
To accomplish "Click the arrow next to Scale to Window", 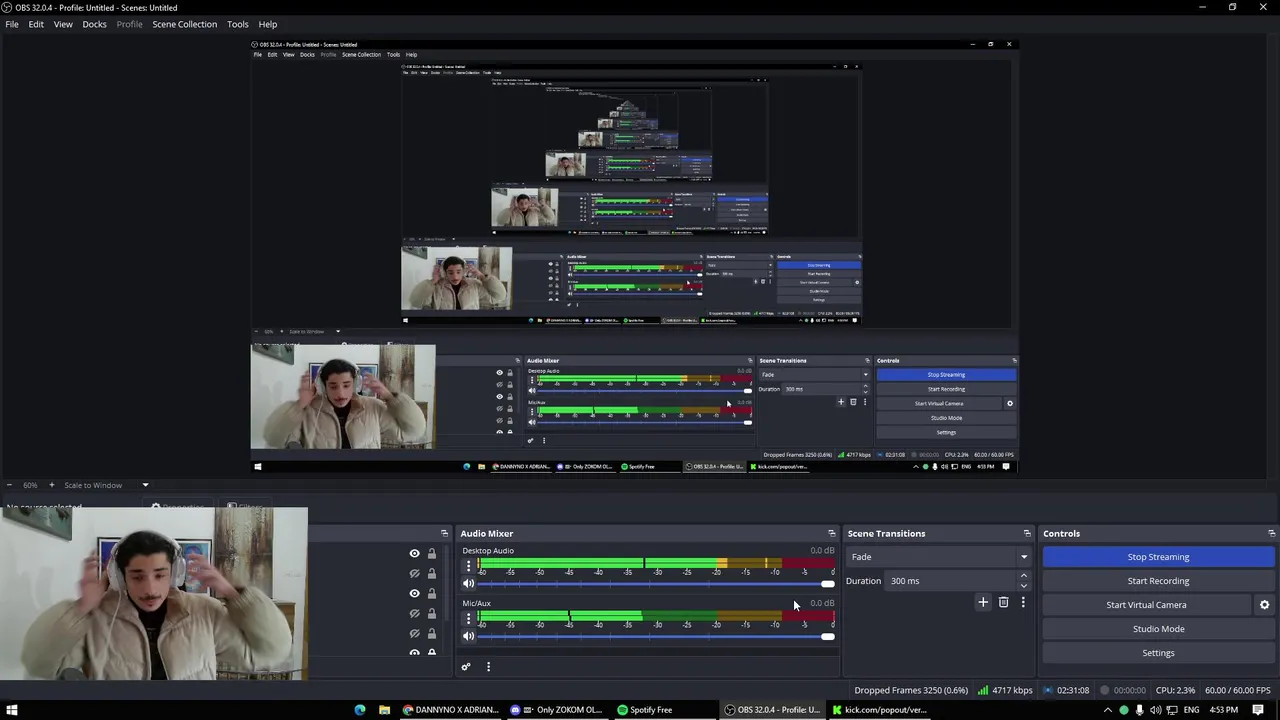I will (145, 485).
